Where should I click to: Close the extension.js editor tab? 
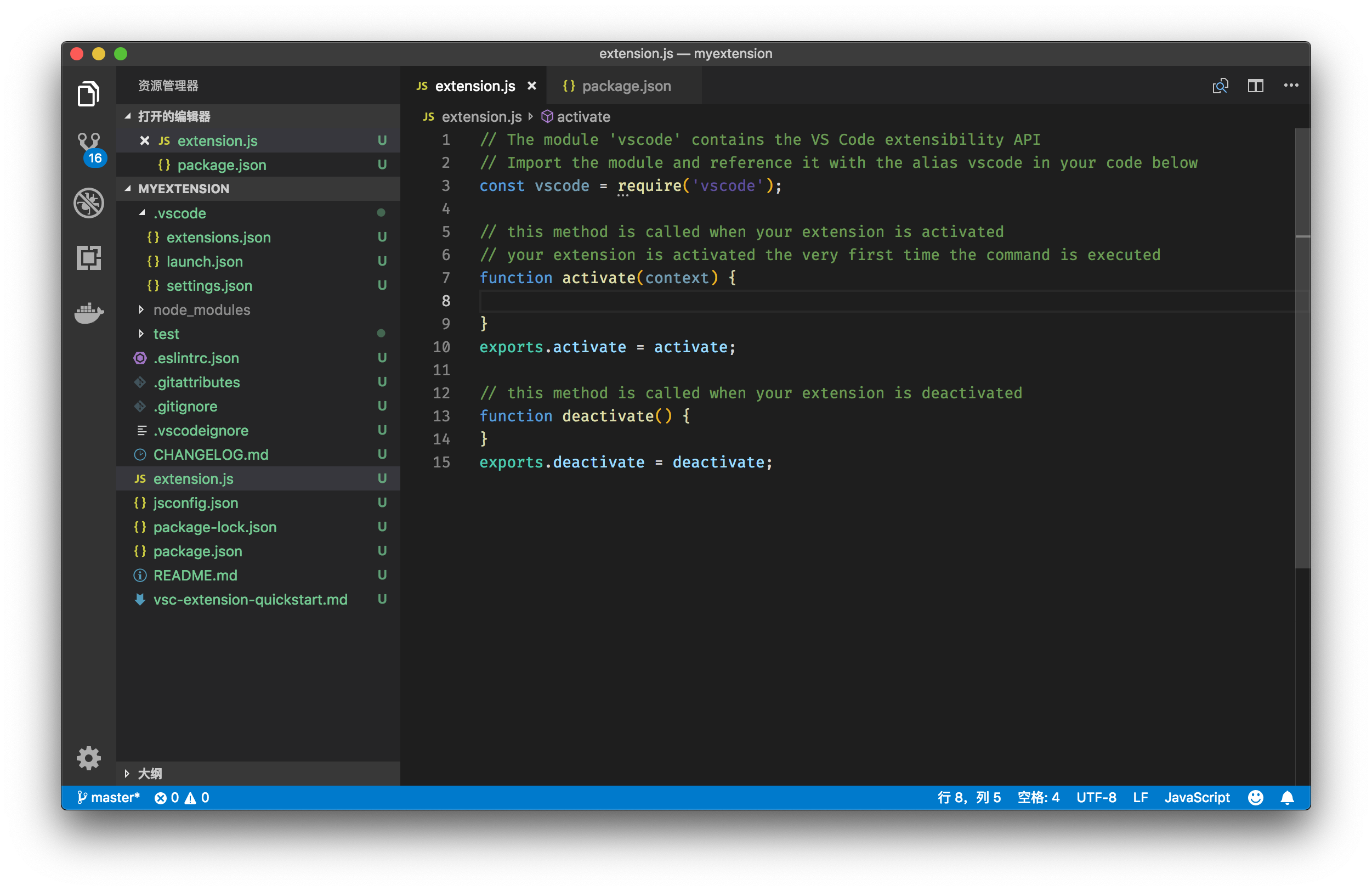click(531, 86)
